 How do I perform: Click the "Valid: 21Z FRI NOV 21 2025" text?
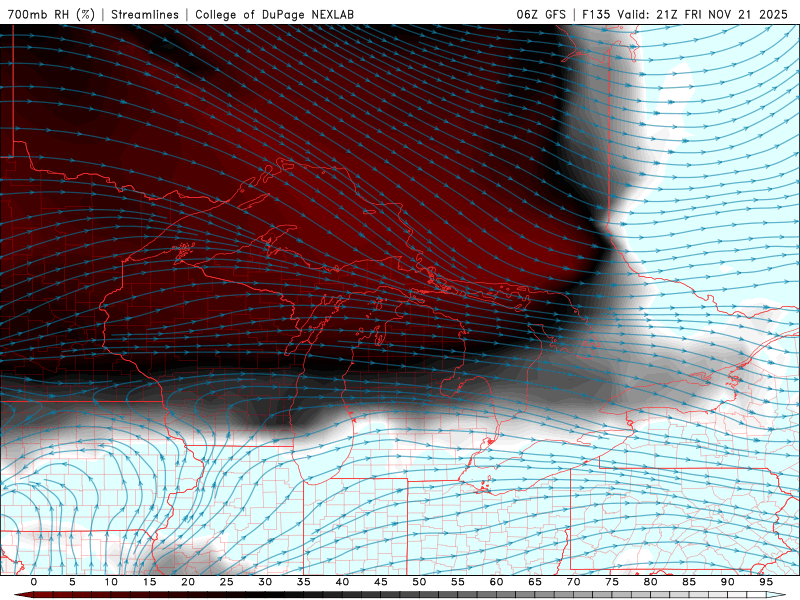[702, 14]
